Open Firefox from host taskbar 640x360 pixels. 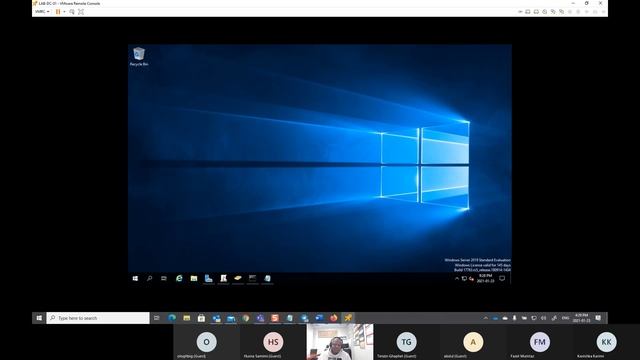pyautogui.click(x=334, y=318)
